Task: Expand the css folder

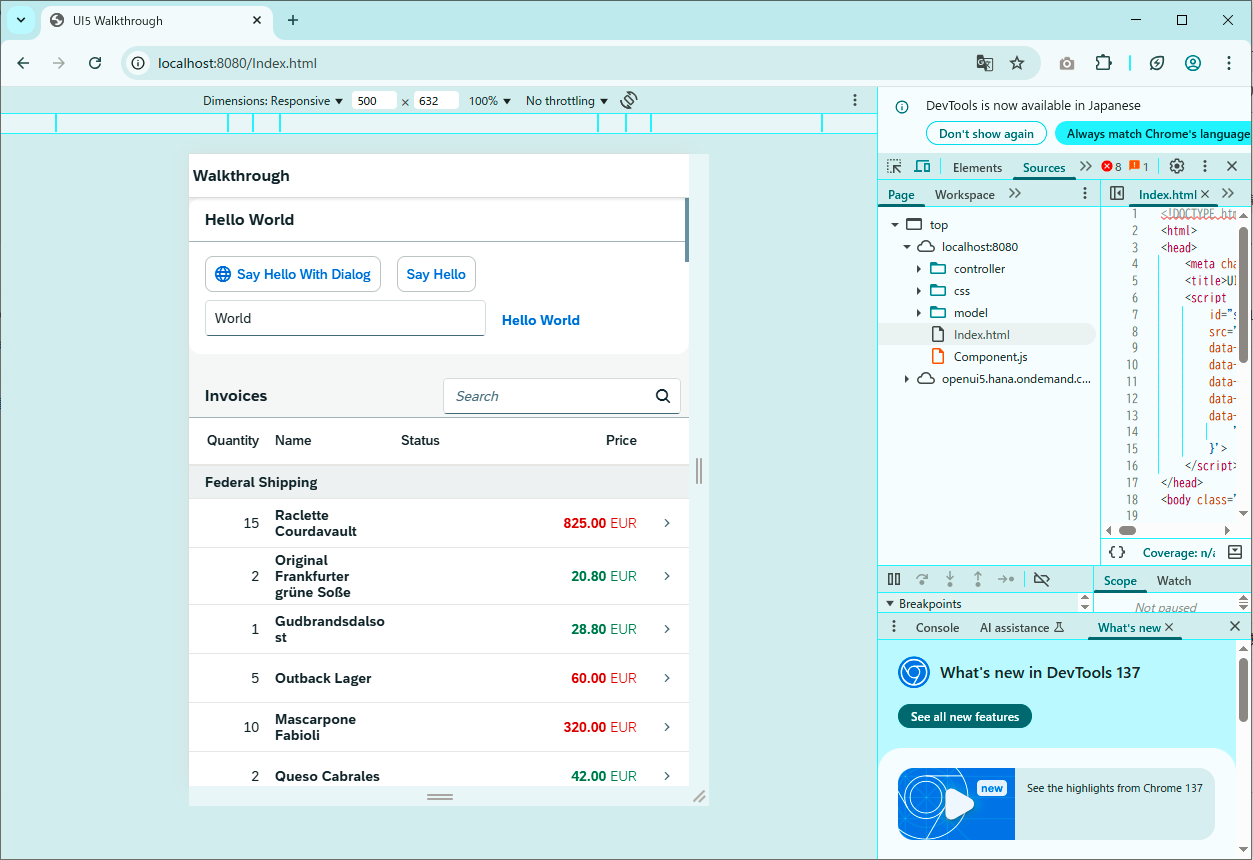Action: [x=919, y=291]
